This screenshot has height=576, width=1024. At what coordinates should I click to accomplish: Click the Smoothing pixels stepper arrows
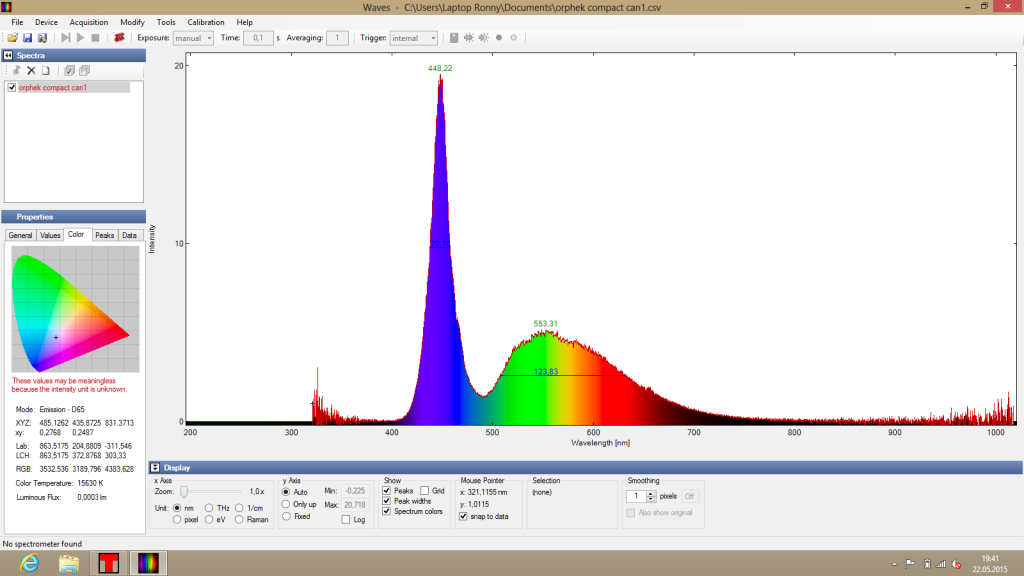point(650,496)
